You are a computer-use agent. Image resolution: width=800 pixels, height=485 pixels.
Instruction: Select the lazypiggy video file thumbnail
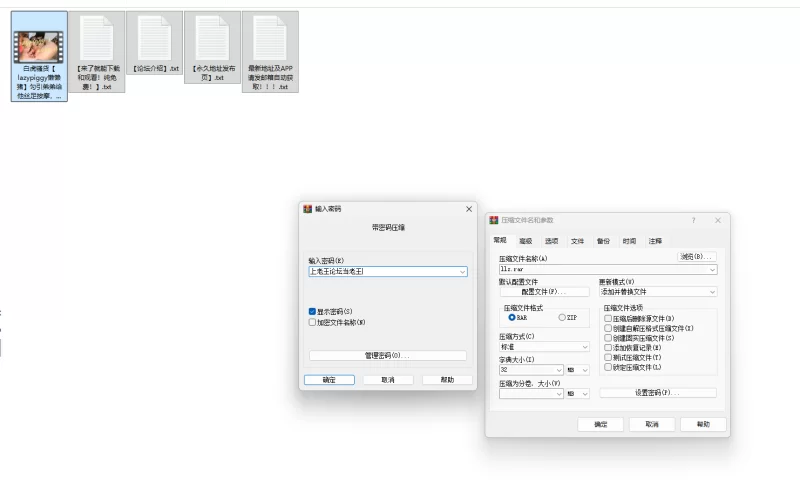(x=39, y=46)
